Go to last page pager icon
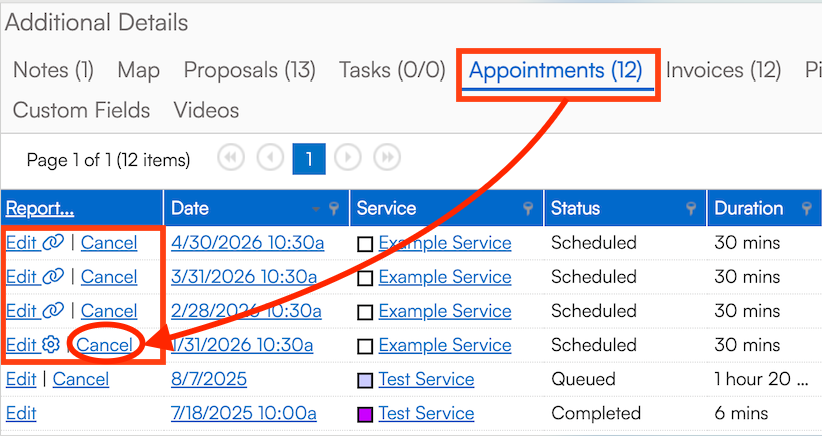822x436 pixels. [387, 158]
